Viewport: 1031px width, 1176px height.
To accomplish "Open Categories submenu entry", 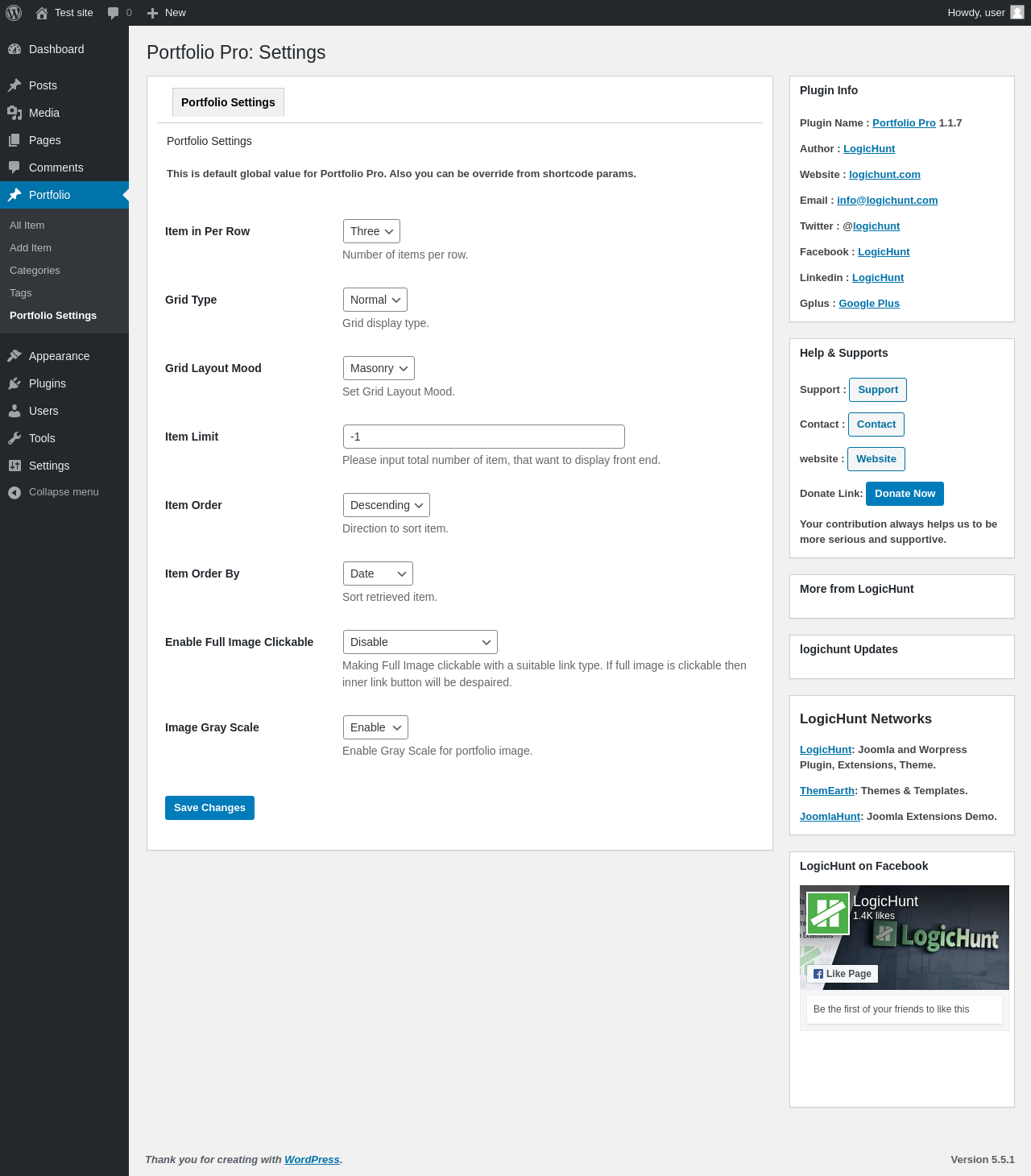I will (x=64, y=271).
